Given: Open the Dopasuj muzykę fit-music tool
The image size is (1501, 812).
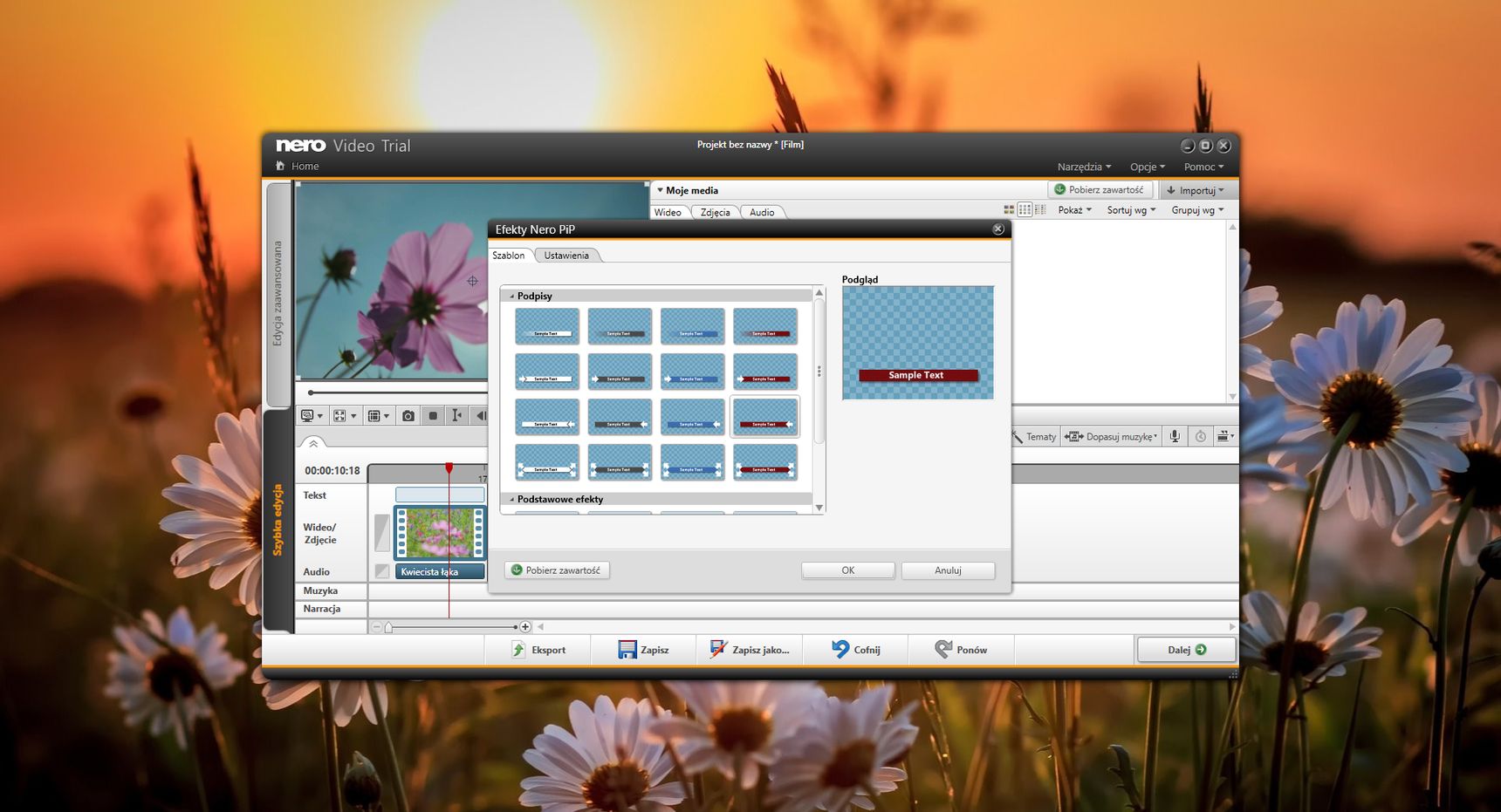Looking at the screenshot, I should pyautogui.click(x=1111, y=436).
